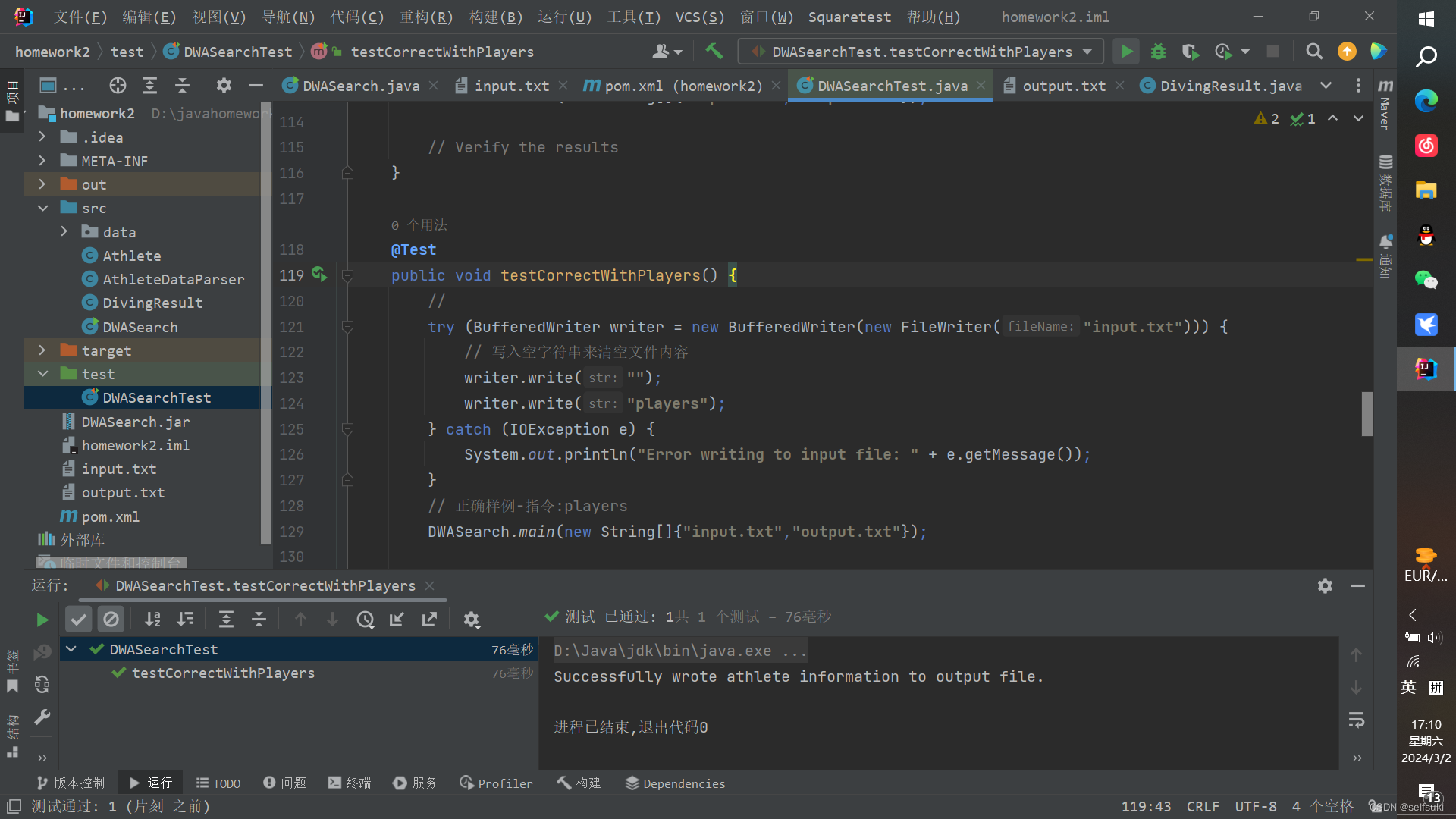The height and width of the screenshot is (819, 1456).
Task: Collapse the src folder tree
Action: coord(42,208)
